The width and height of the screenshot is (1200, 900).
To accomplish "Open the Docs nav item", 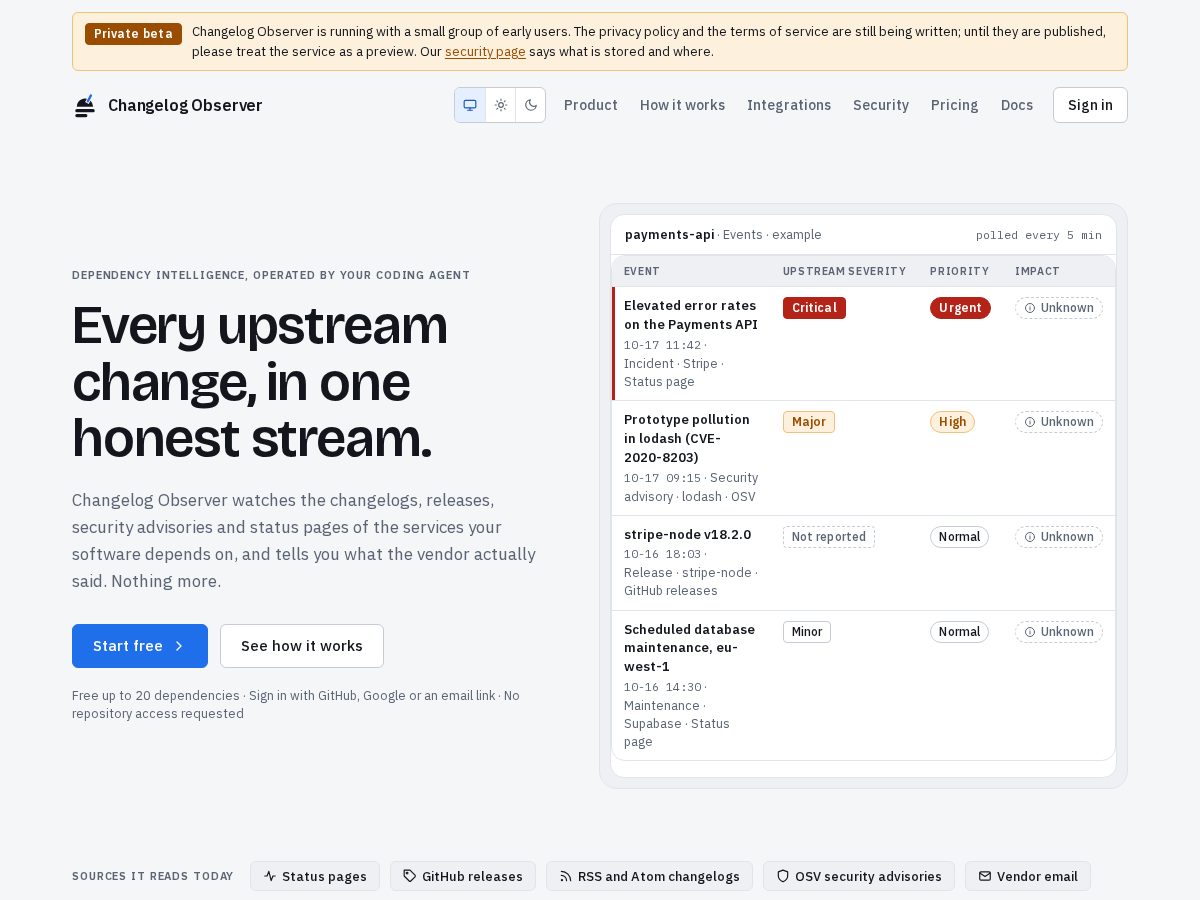I will point(1017,105).
